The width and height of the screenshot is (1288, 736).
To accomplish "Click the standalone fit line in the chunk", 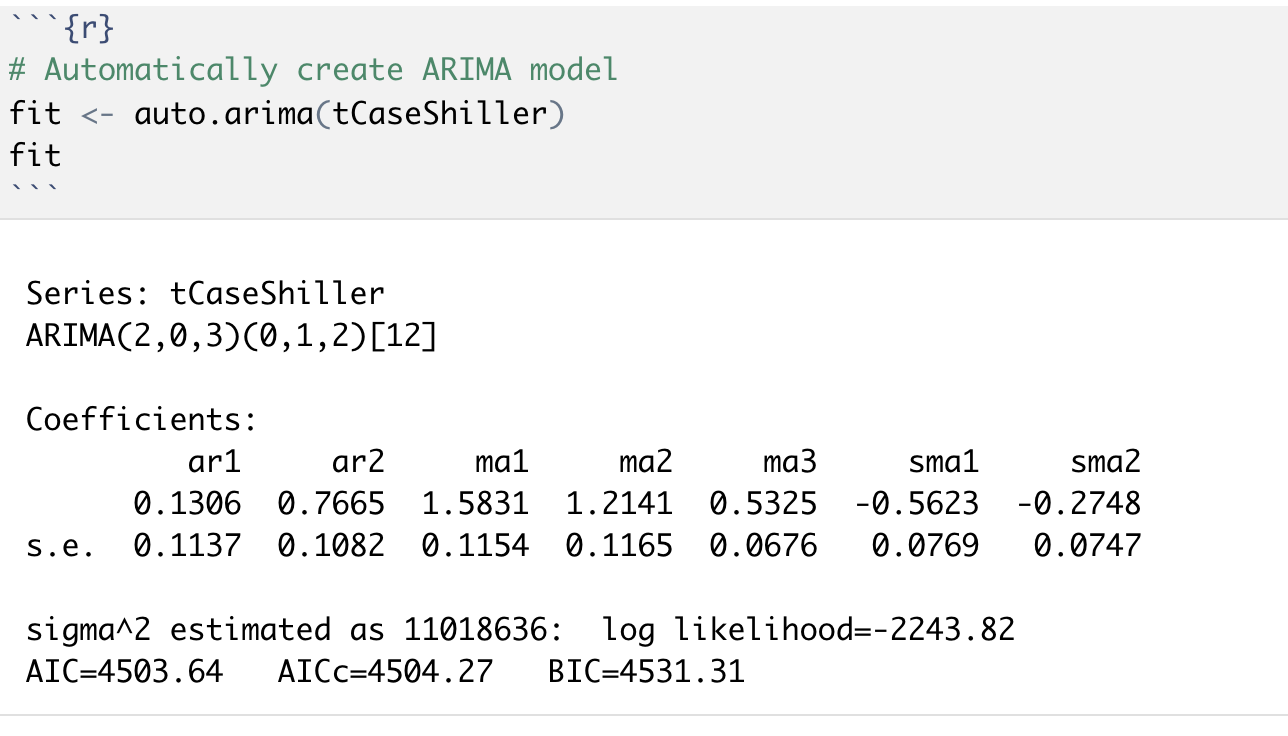I will click(35, 155).
